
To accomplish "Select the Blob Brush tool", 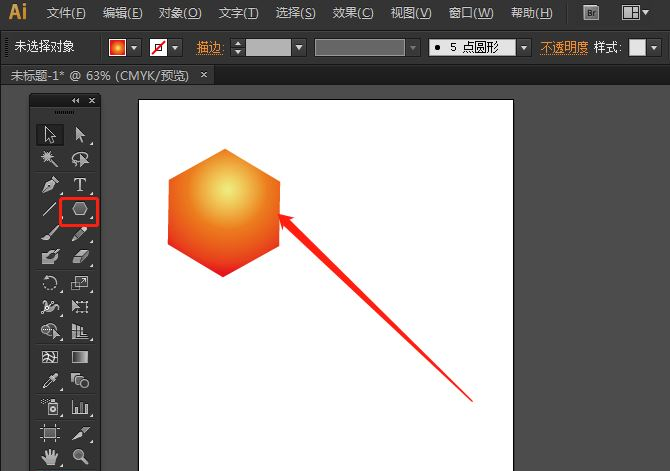I will (x=50, y=257).
